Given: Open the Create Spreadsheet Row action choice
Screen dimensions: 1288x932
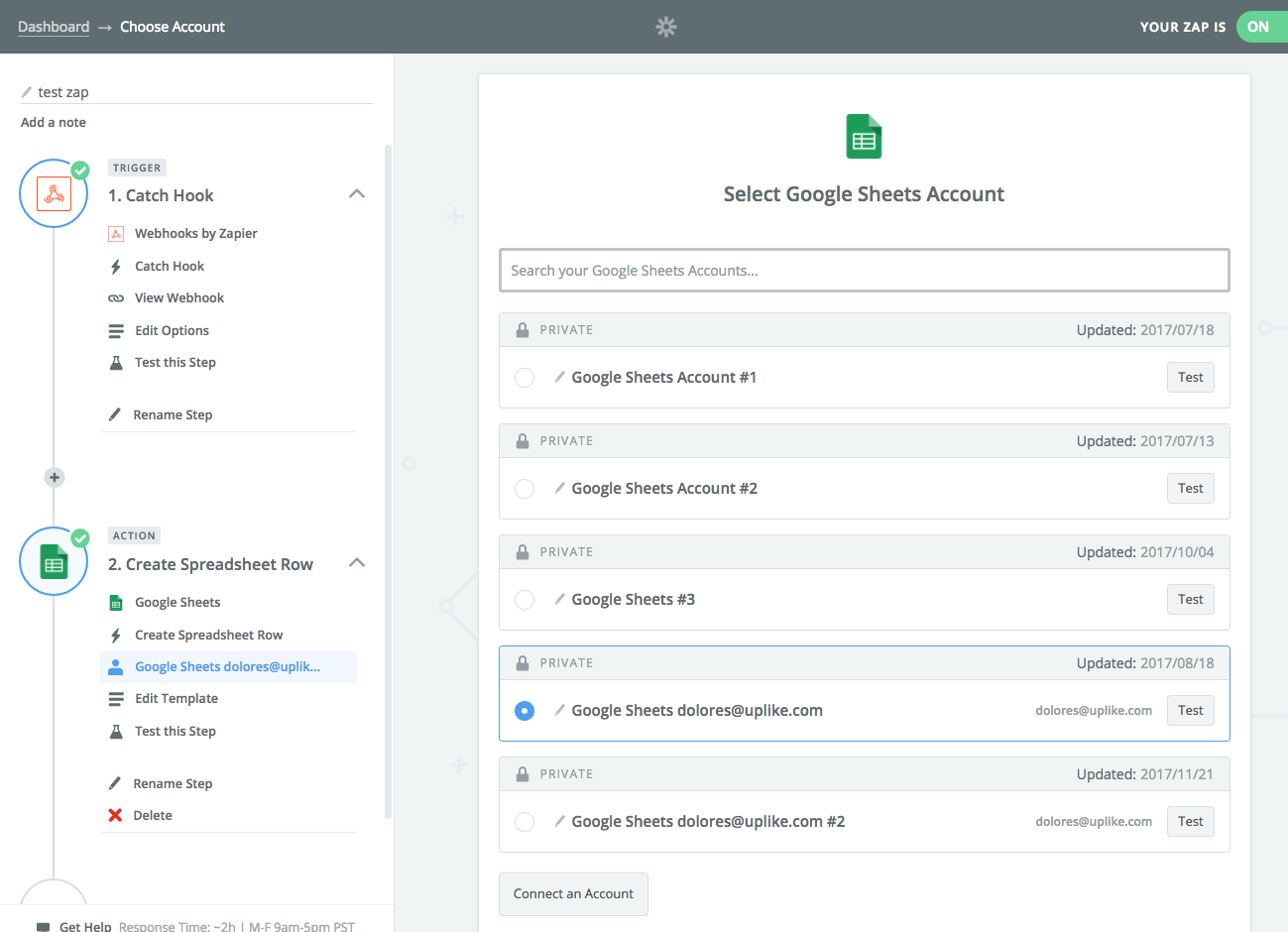Looking at the screenshot, I should click(x=209, y=636).
